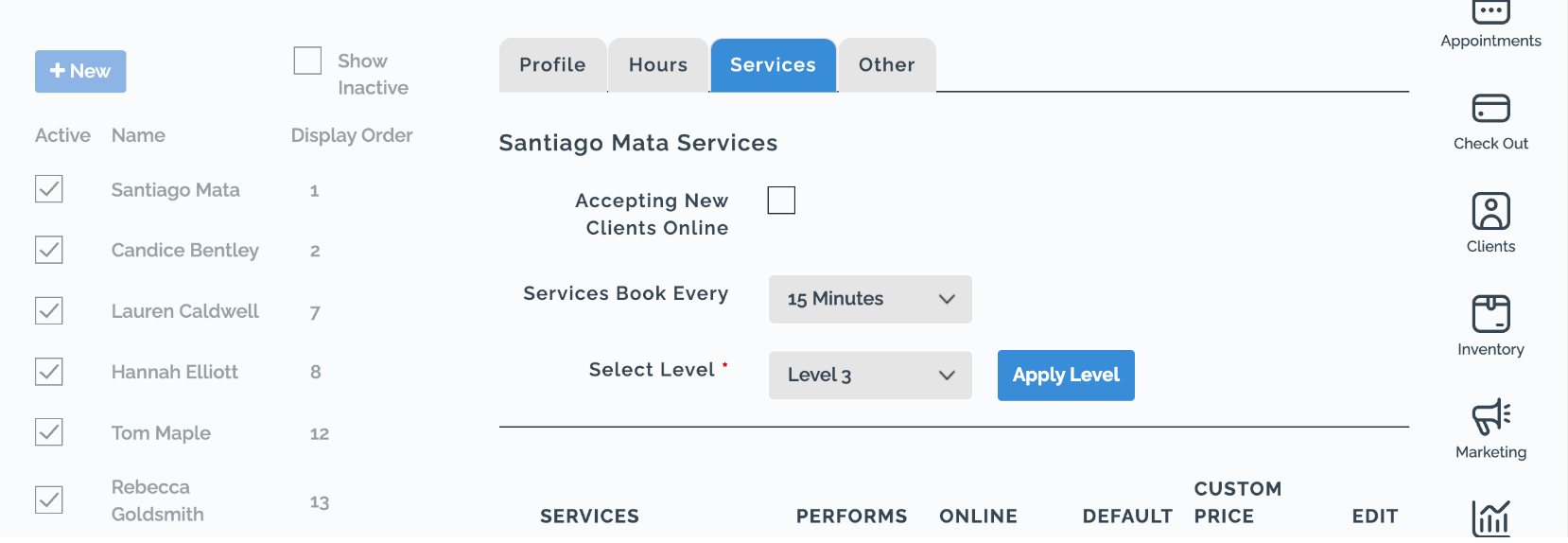The image size is (1568, 543).
Task: Open the Inventory box icon
Action: tap(1490, 313)
